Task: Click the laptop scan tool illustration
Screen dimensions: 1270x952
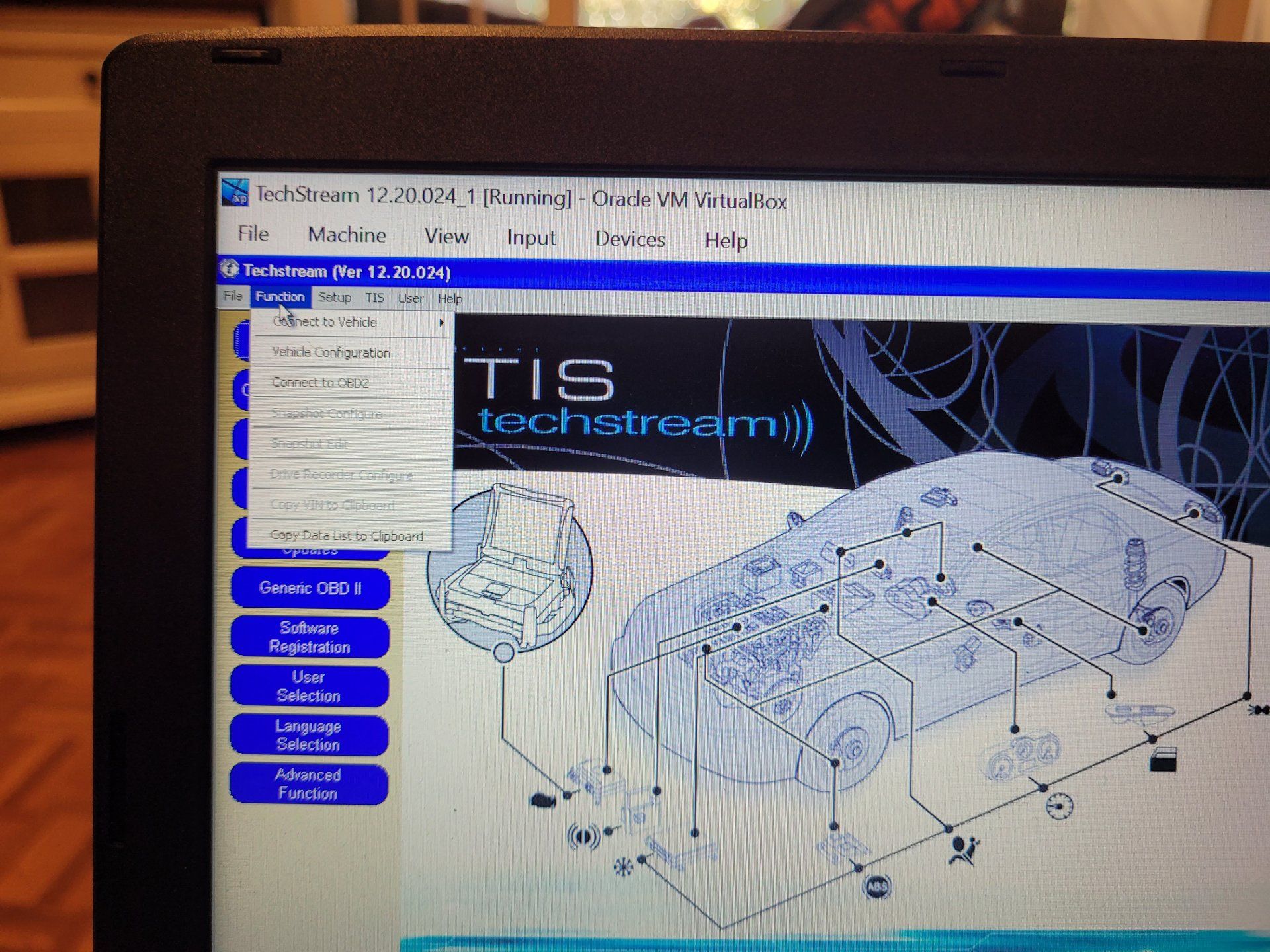Action: 510,568
